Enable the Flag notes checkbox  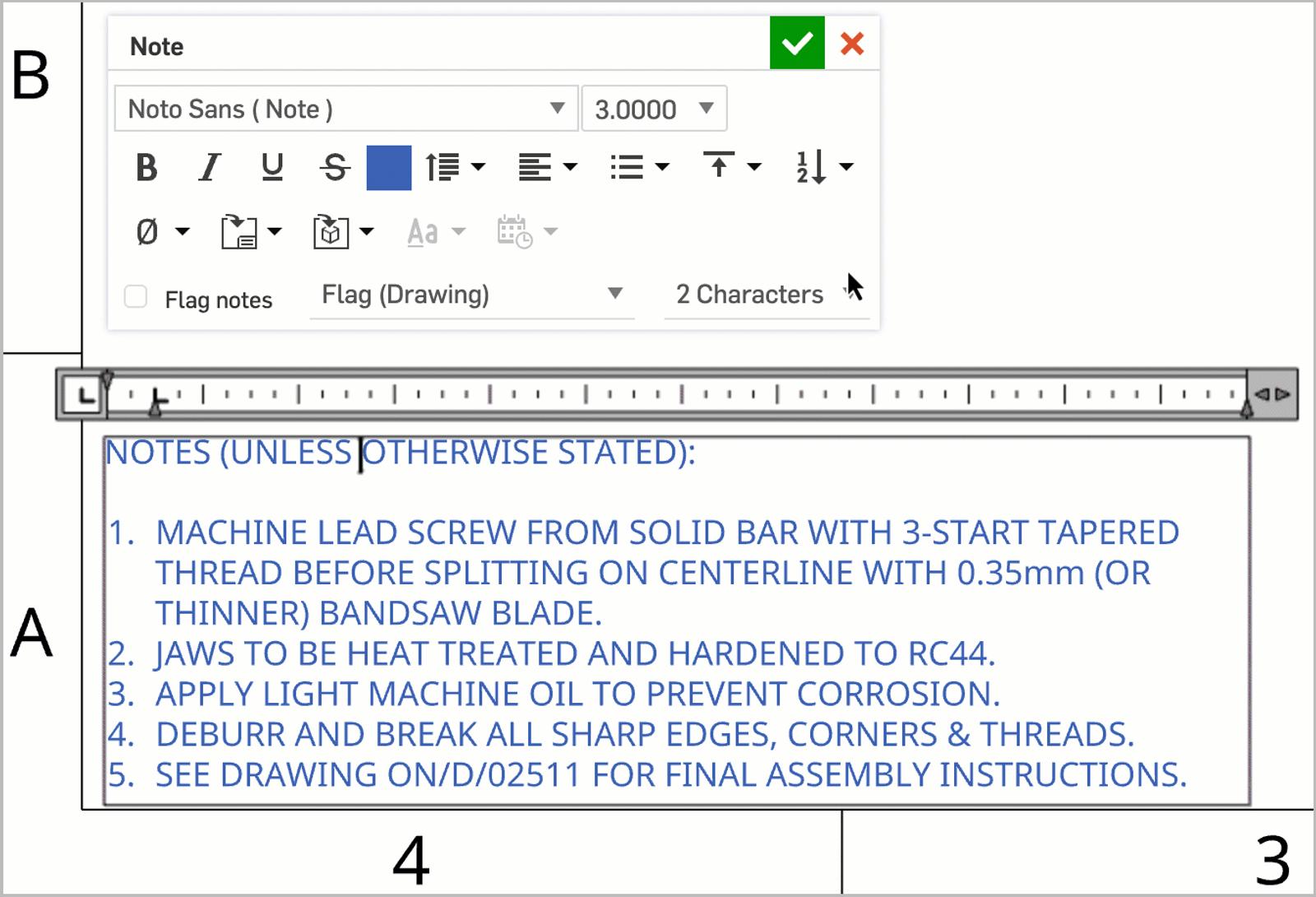coord(136,297)
